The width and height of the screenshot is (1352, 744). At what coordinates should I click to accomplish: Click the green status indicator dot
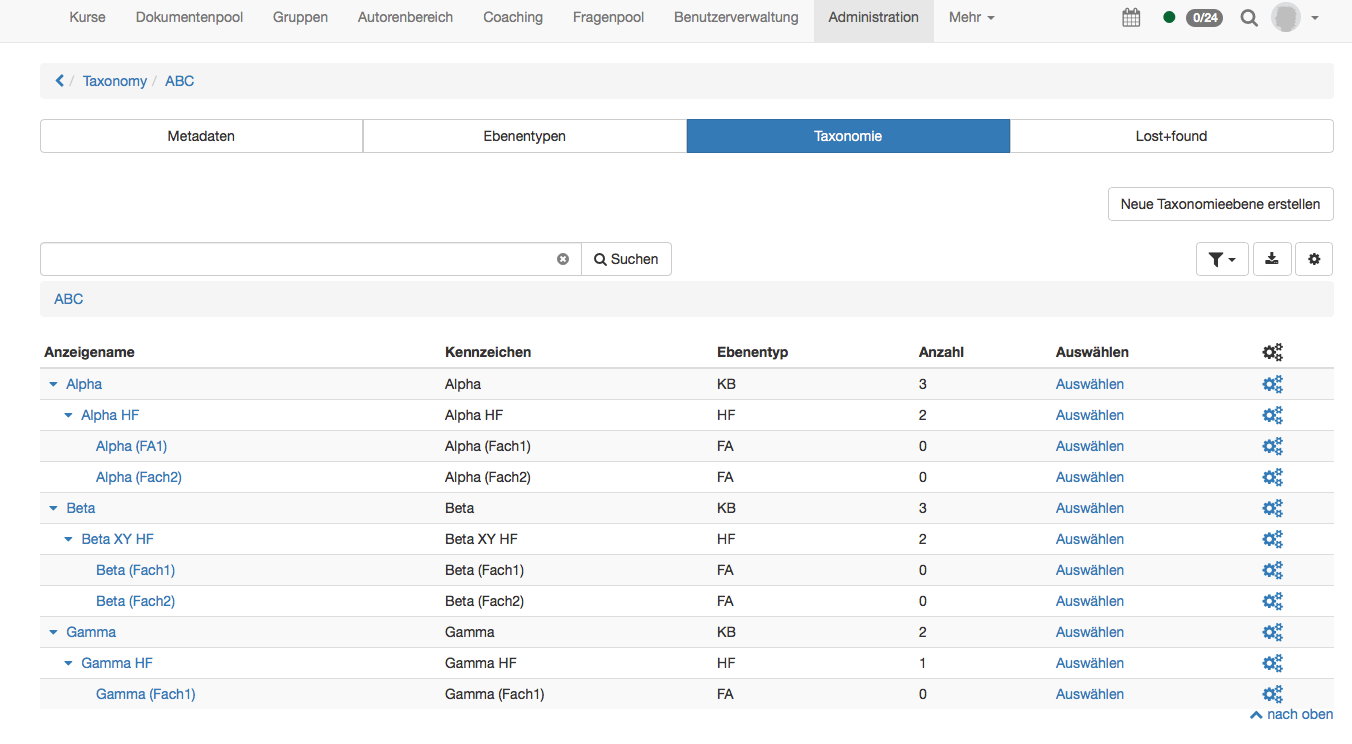(x=1168, y=17)
